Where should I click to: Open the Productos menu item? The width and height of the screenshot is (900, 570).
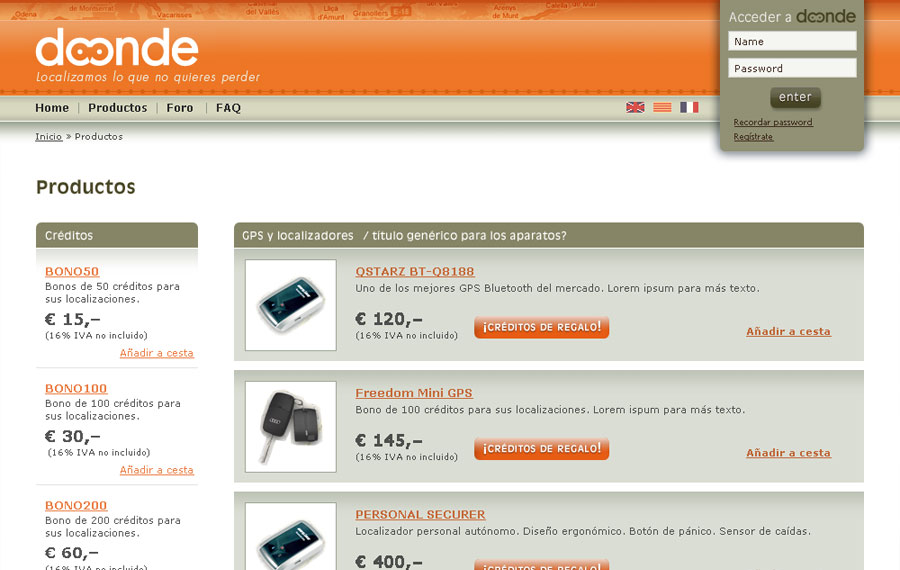click(118, 108)
